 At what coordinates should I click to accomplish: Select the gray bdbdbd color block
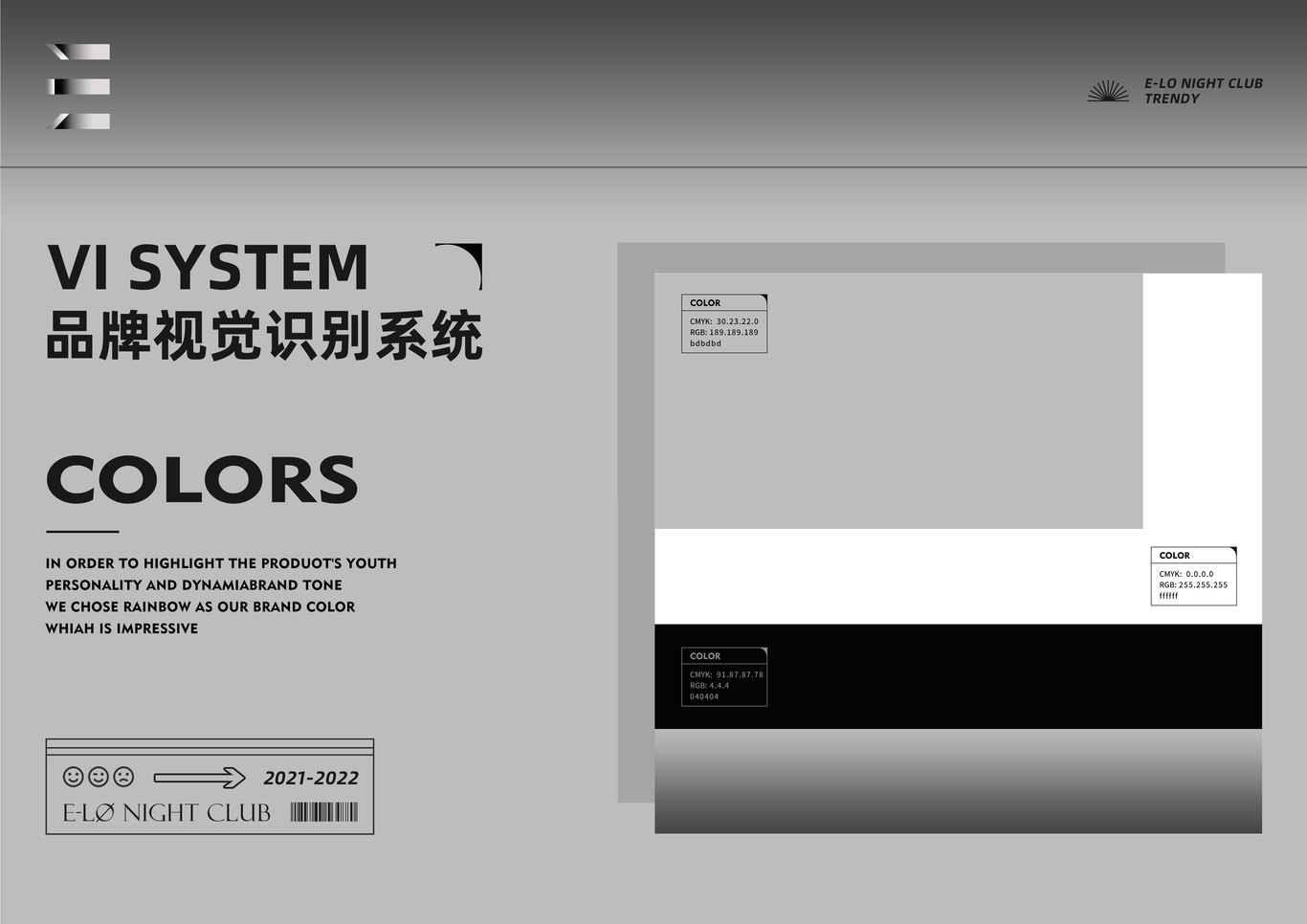[x=898, y=401]
